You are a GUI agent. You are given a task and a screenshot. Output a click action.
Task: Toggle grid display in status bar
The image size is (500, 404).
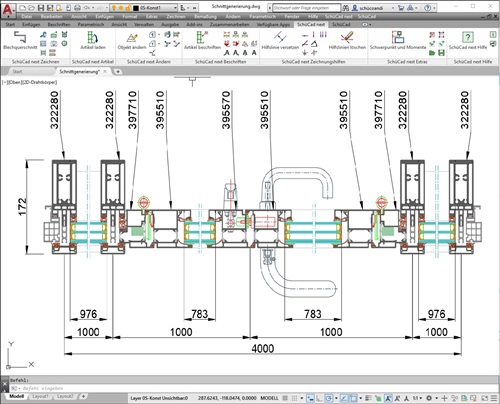(x=285, y=398)
